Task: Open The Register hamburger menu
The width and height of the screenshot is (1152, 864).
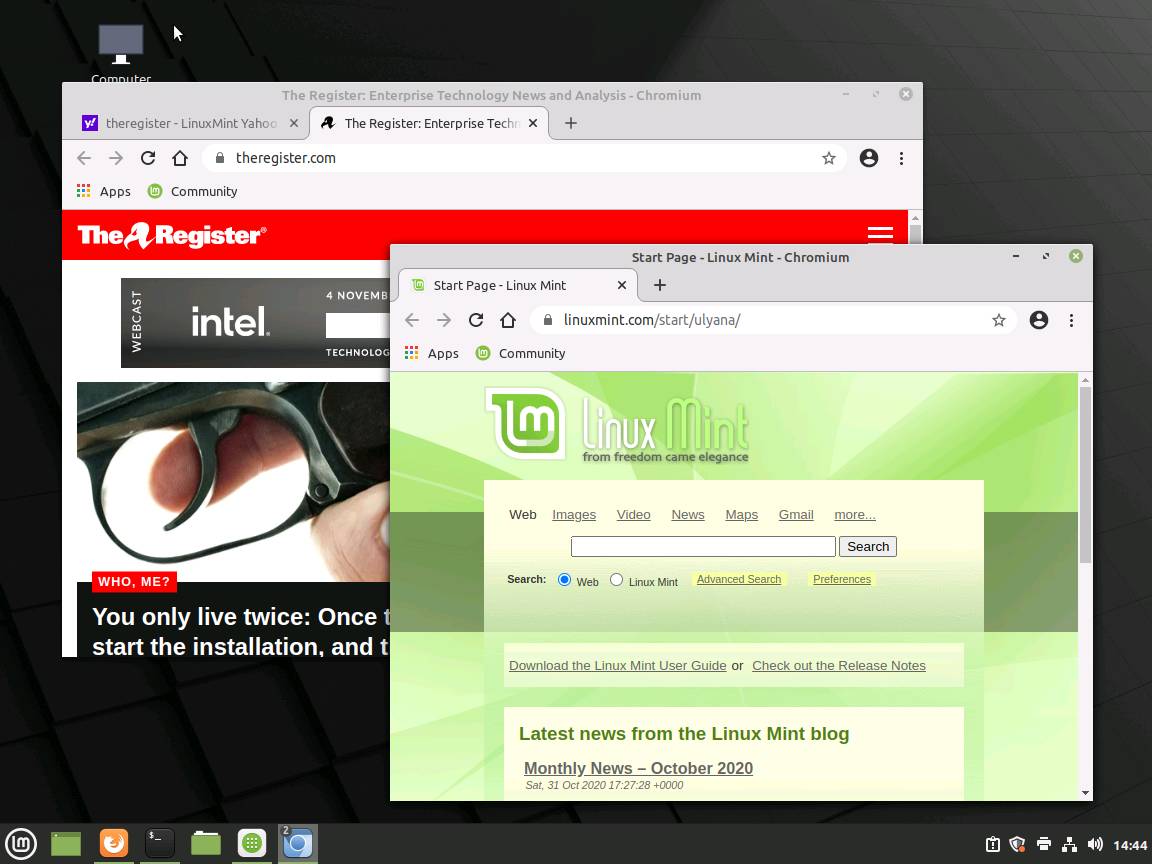Action: coord(880,235)
